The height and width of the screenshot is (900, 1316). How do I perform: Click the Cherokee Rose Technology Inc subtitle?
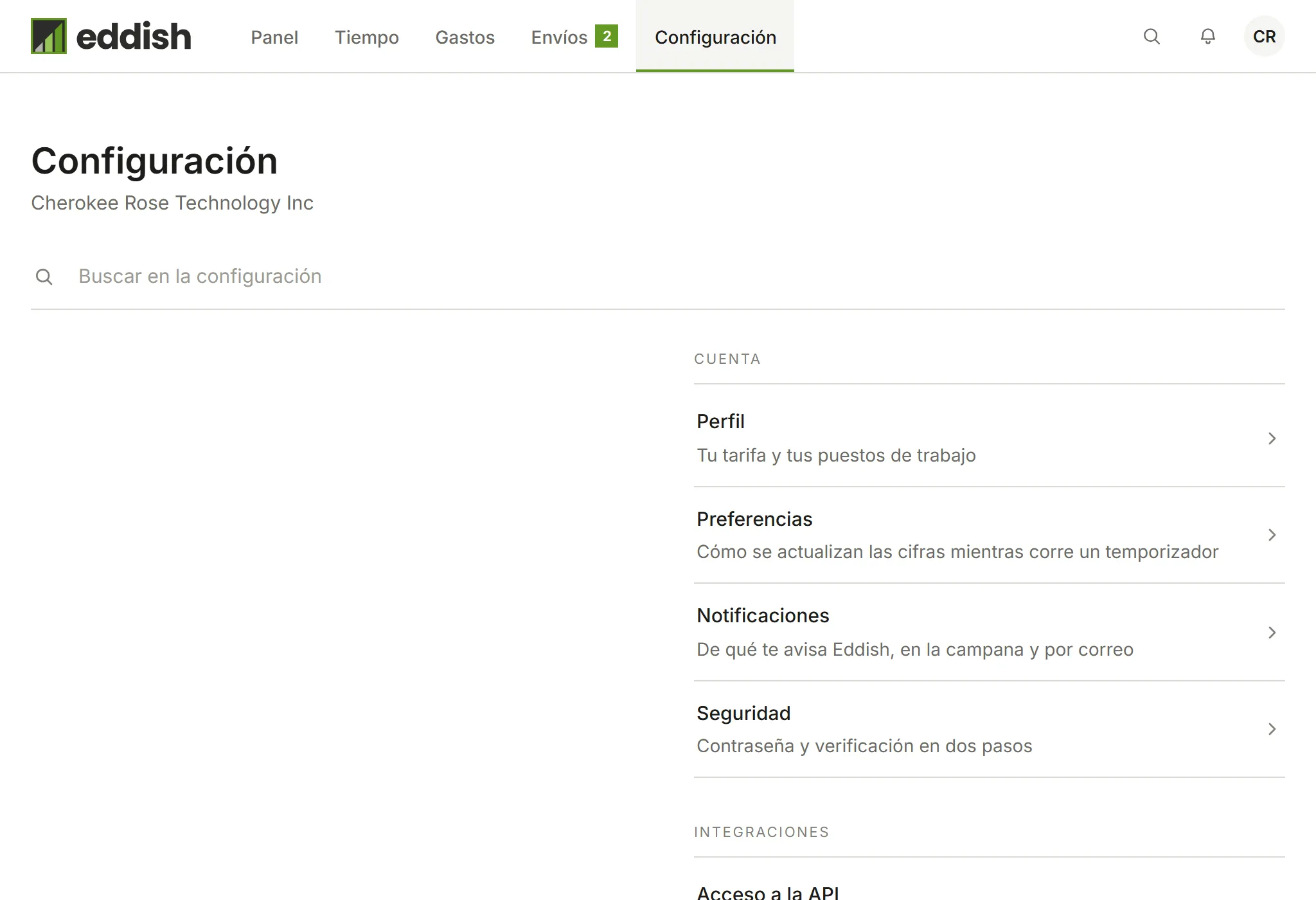(172, 203)
